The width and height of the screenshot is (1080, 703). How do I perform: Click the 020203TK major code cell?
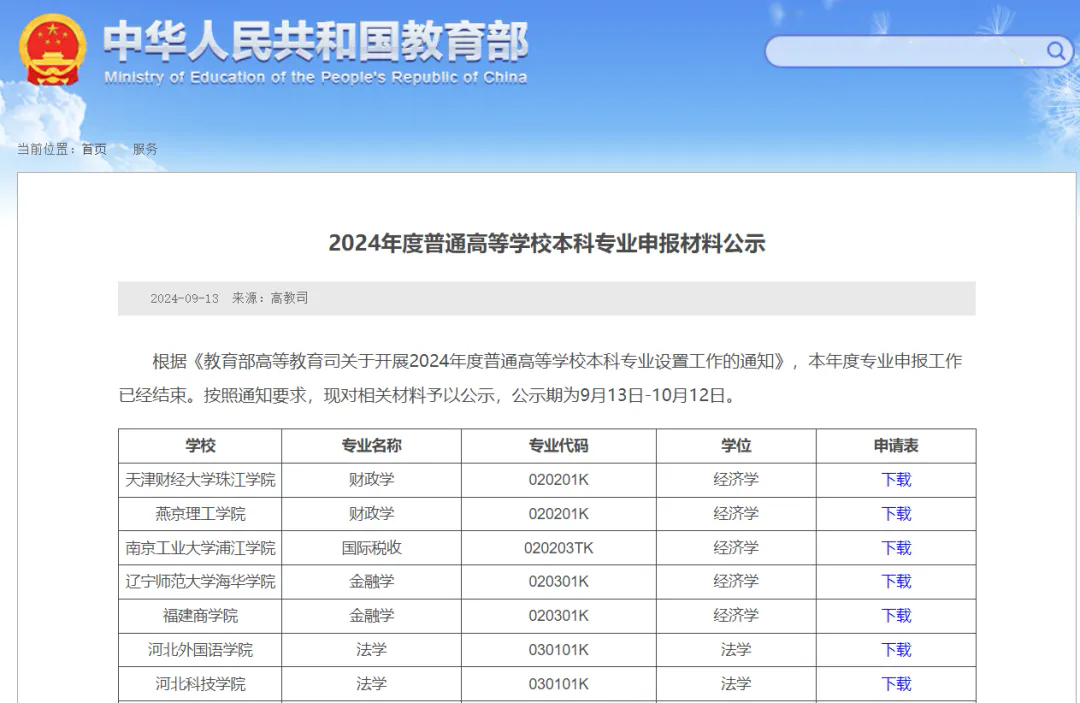(558, 548)
